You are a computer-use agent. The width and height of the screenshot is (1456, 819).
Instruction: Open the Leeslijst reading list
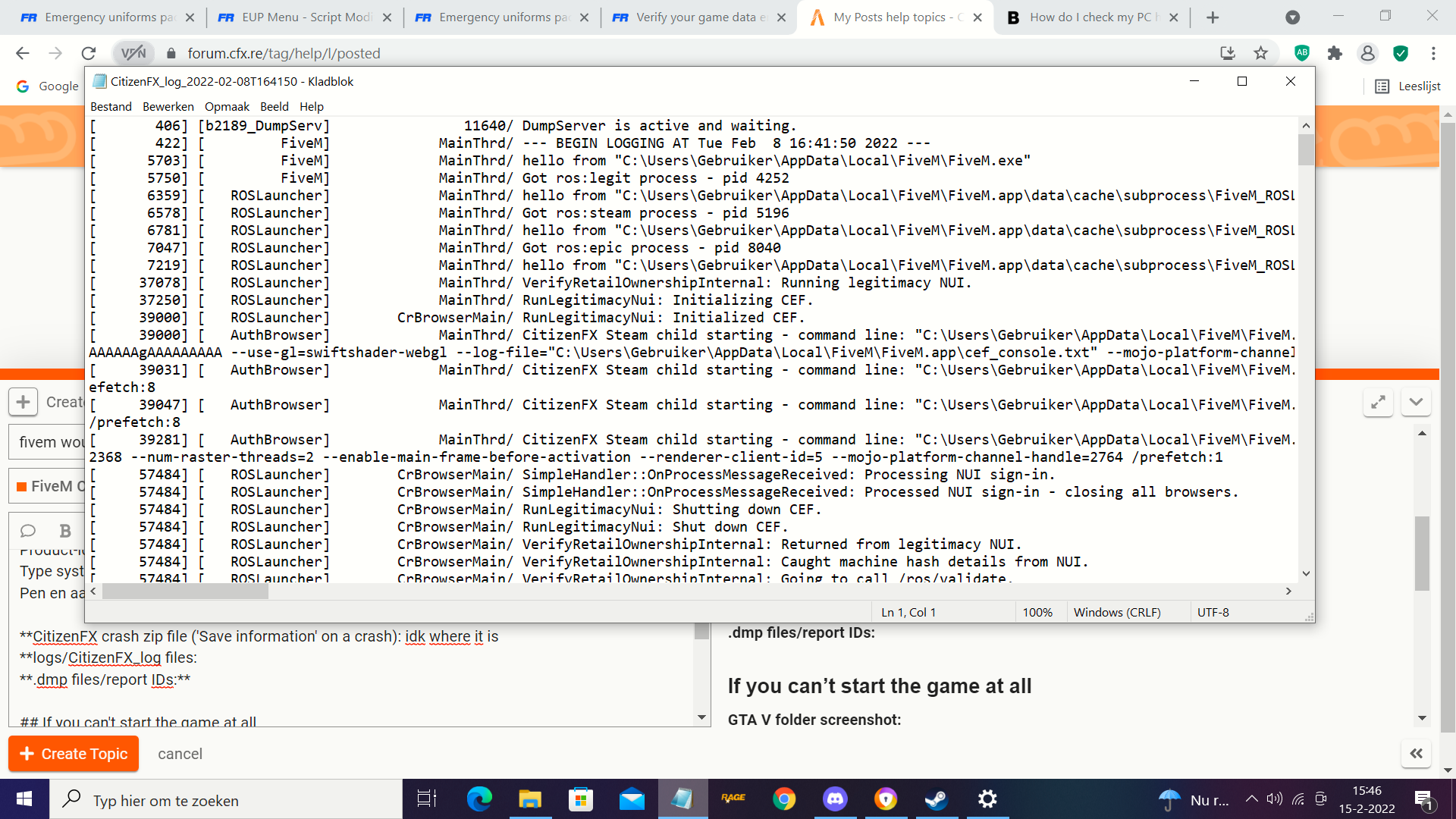1408,86
